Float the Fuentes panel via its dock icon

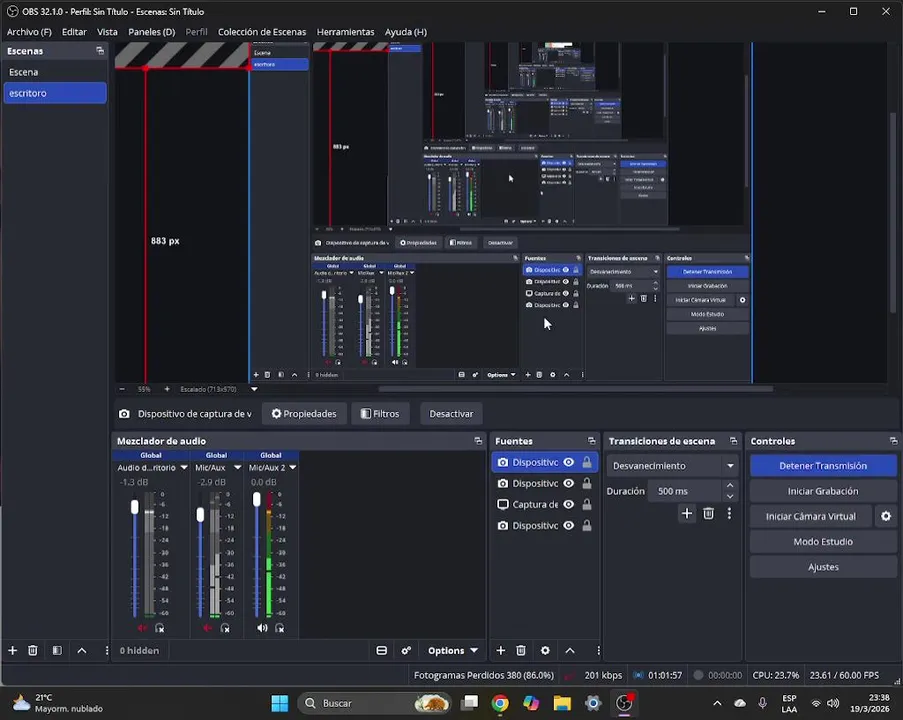point(591,441)
